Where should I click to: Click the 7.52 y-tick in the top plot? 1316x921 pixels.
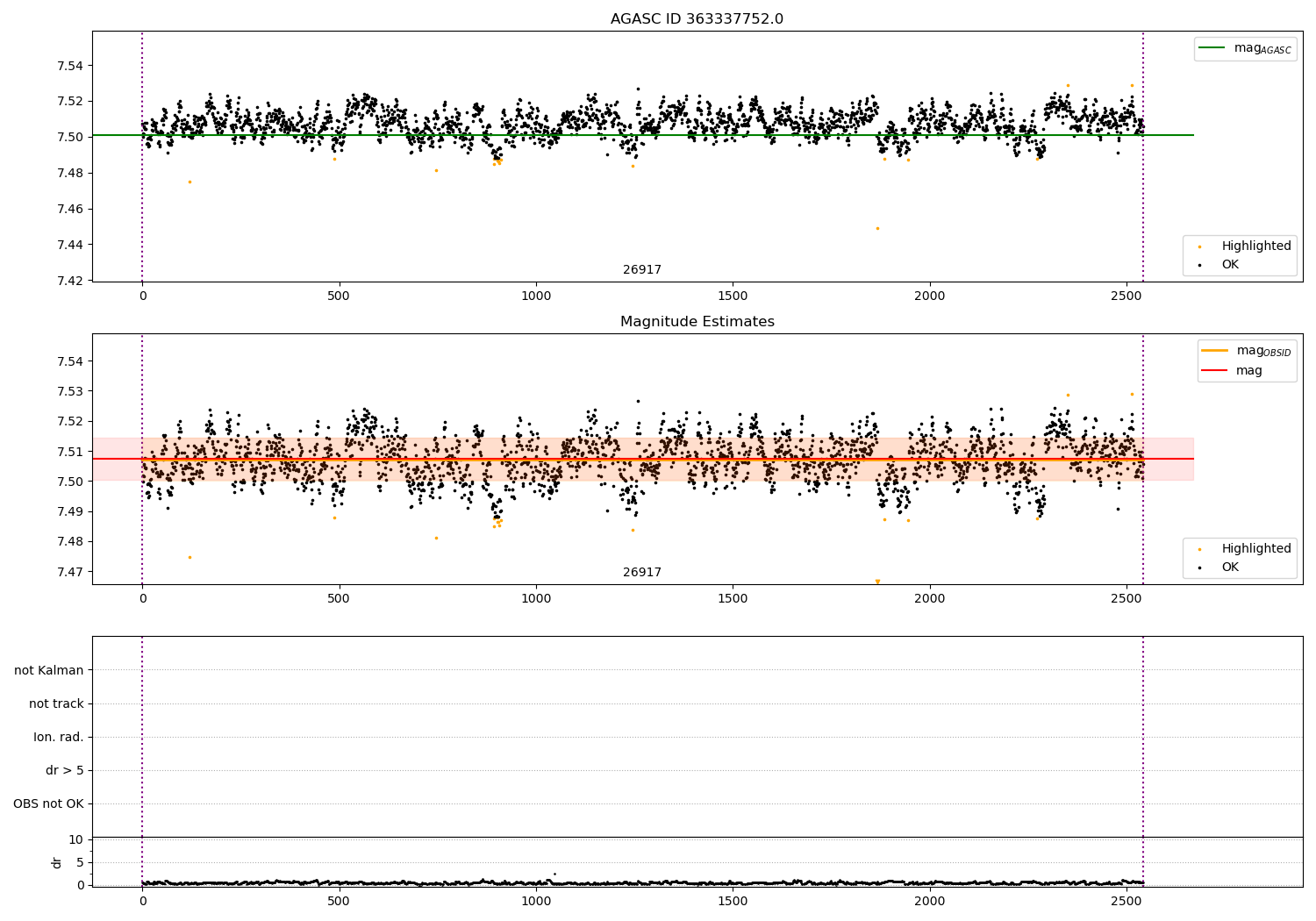70,101
